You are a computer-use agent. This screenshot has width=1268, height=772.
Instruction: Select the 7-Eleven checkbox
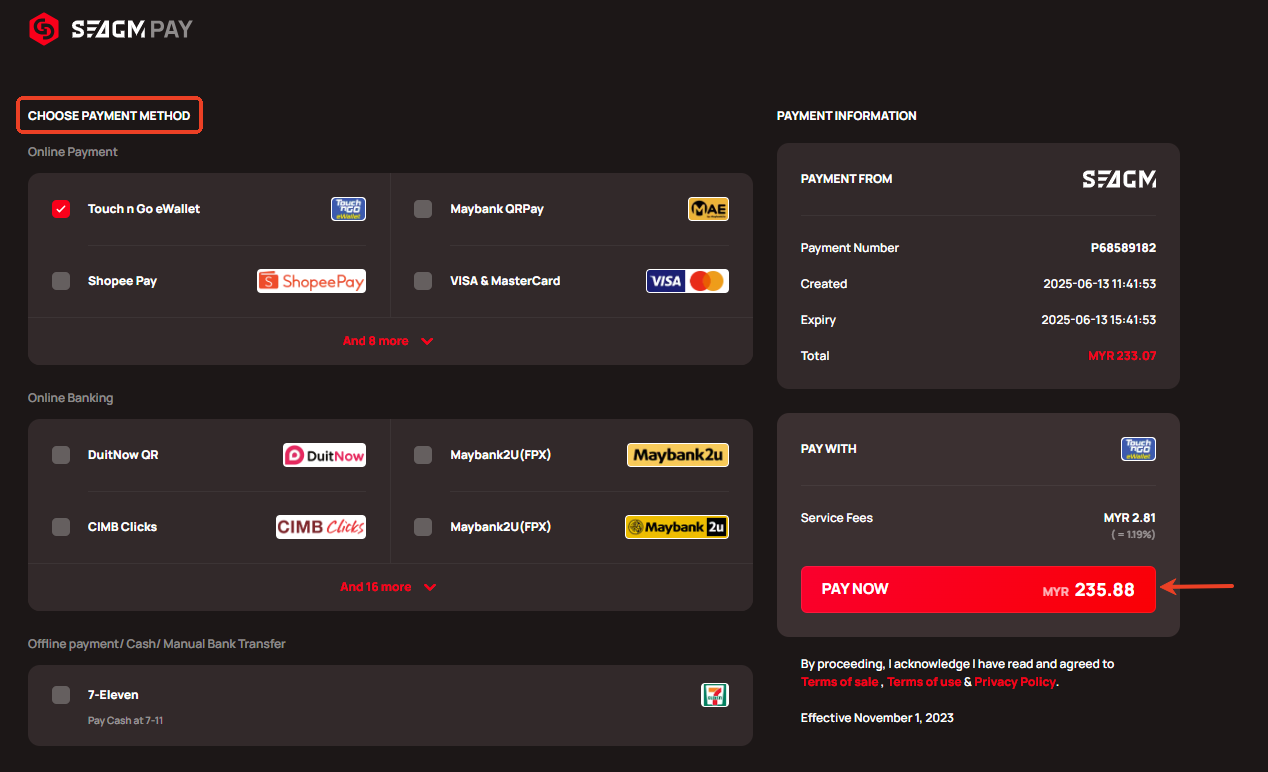(61, 695)
